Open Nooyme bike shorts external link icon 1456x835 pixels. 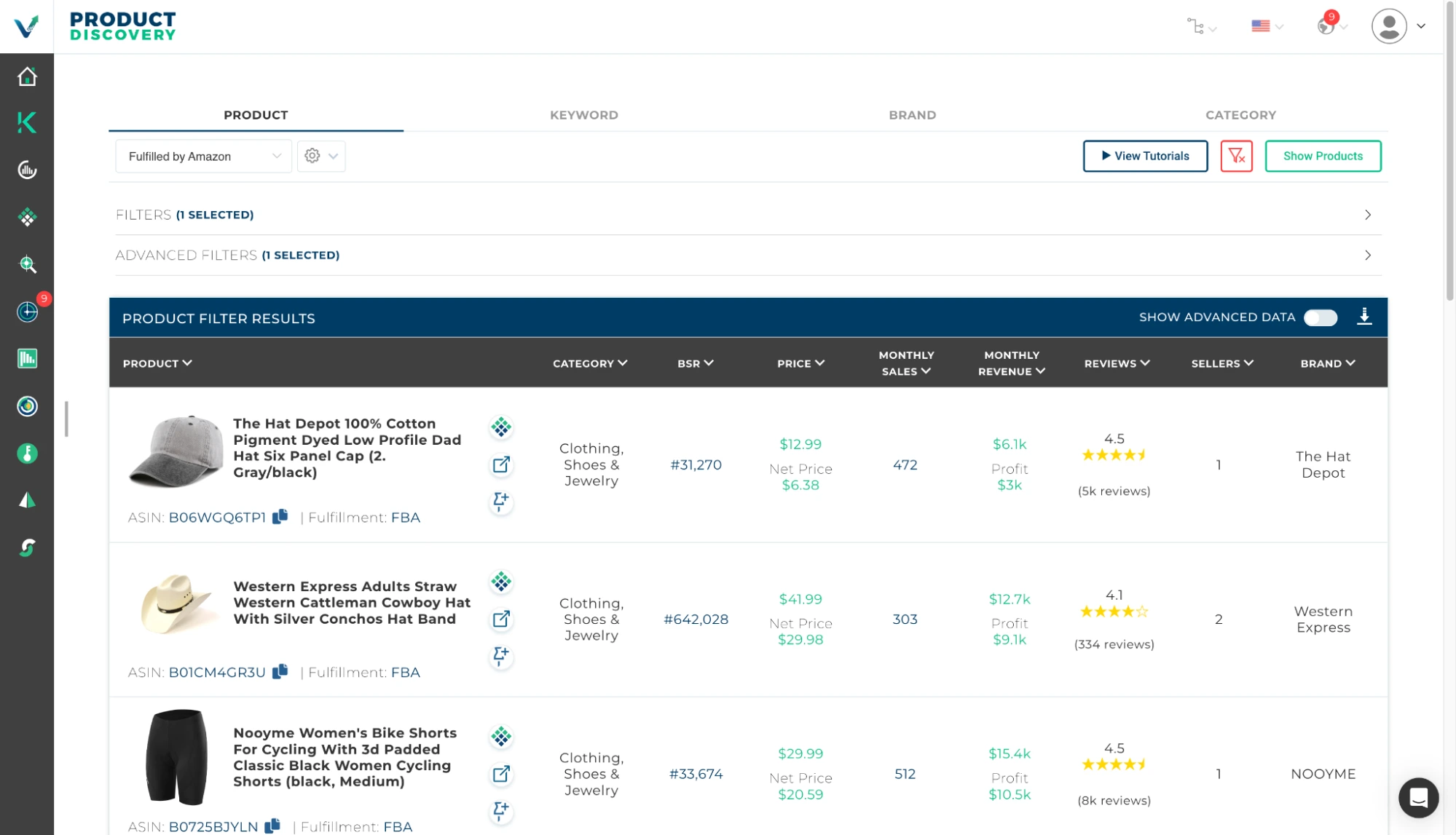[x=501, y=774]
